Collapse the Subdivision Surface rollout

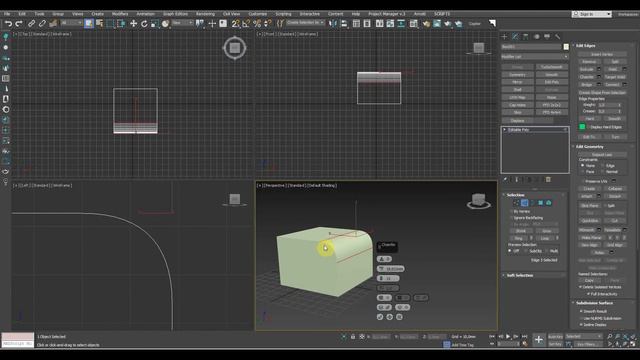594,303
